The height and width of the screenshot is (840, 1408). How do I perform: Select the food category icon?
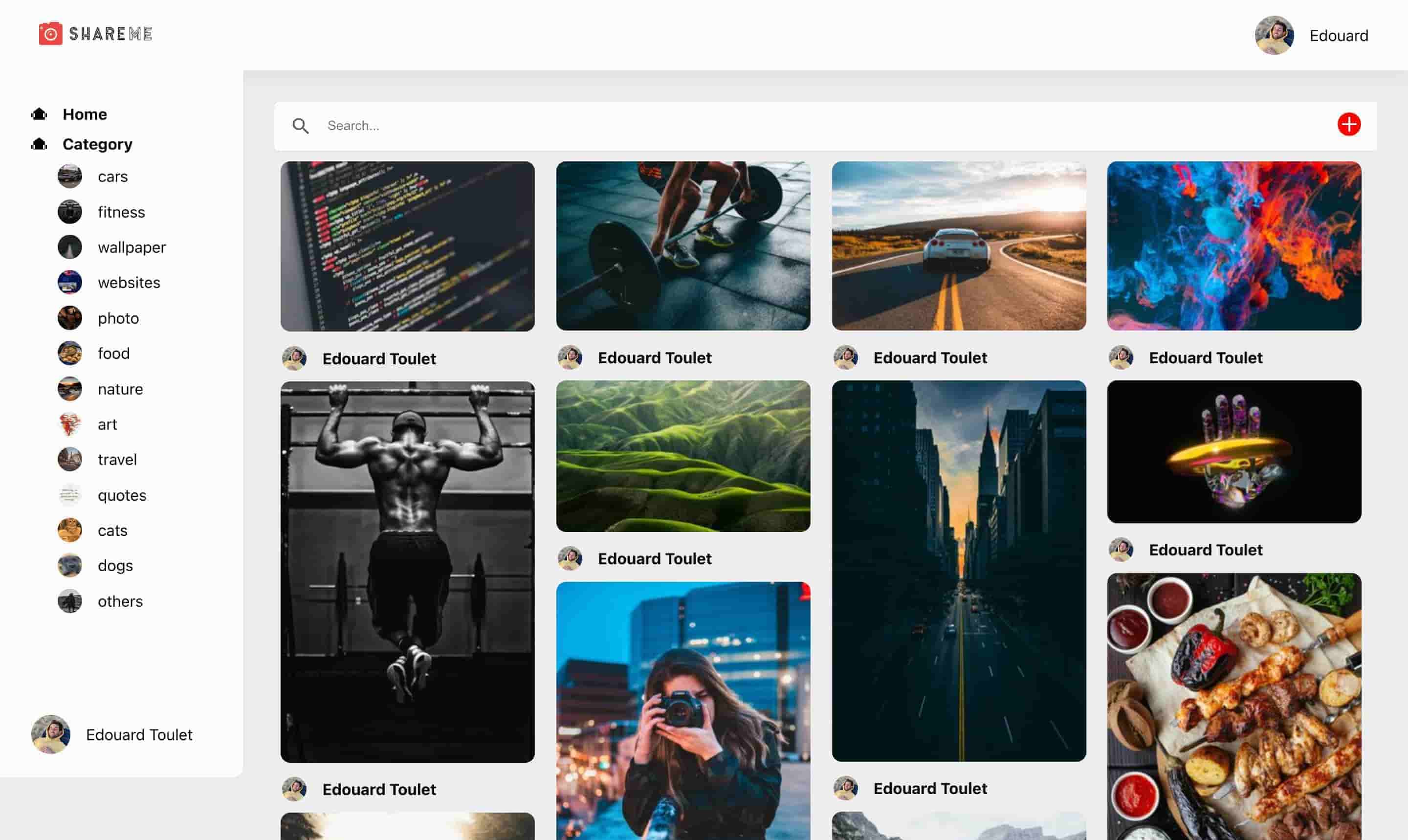(x=69, y=354)
